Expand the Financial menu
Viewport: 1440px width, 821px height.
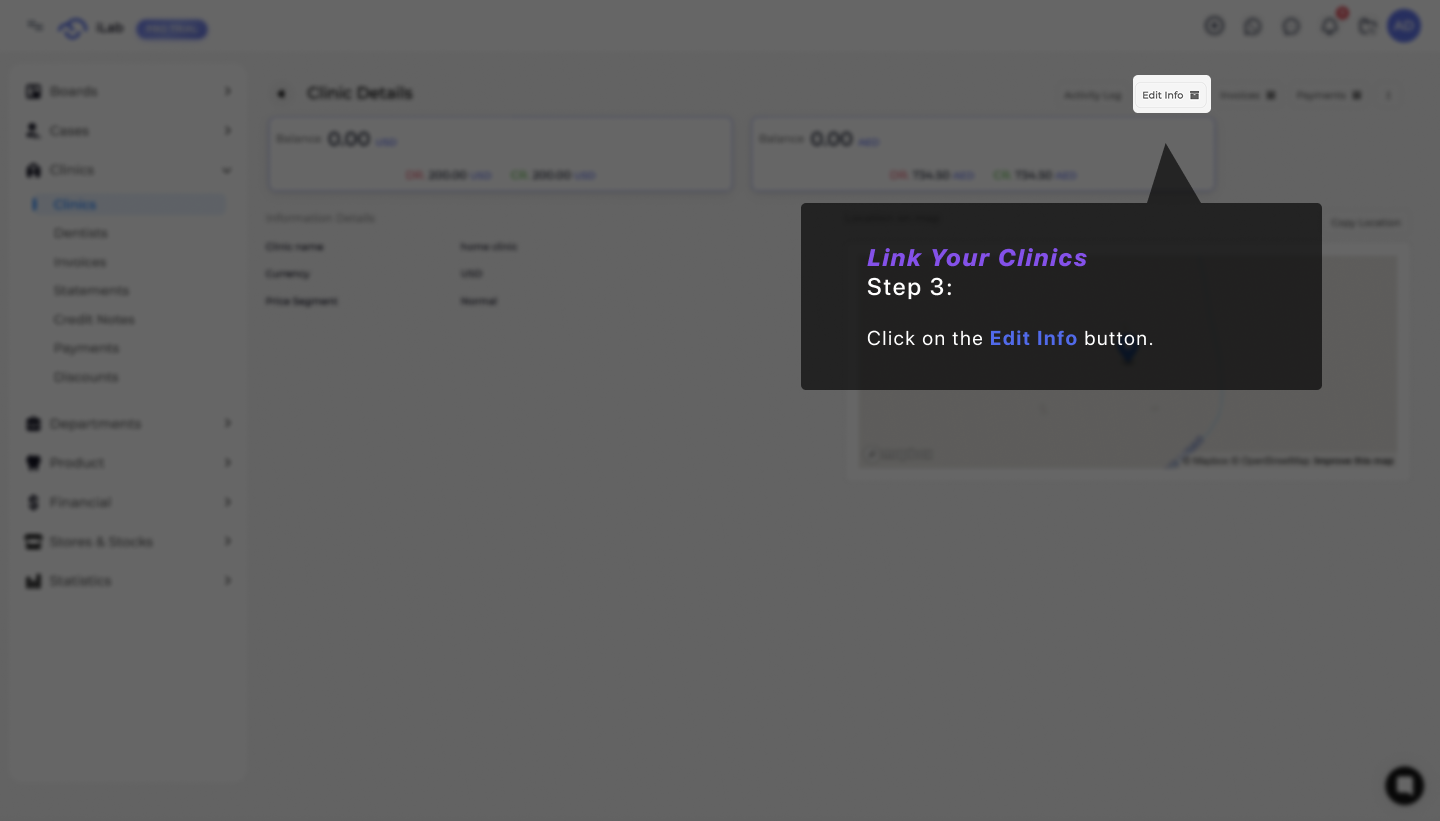coord(130,502)
